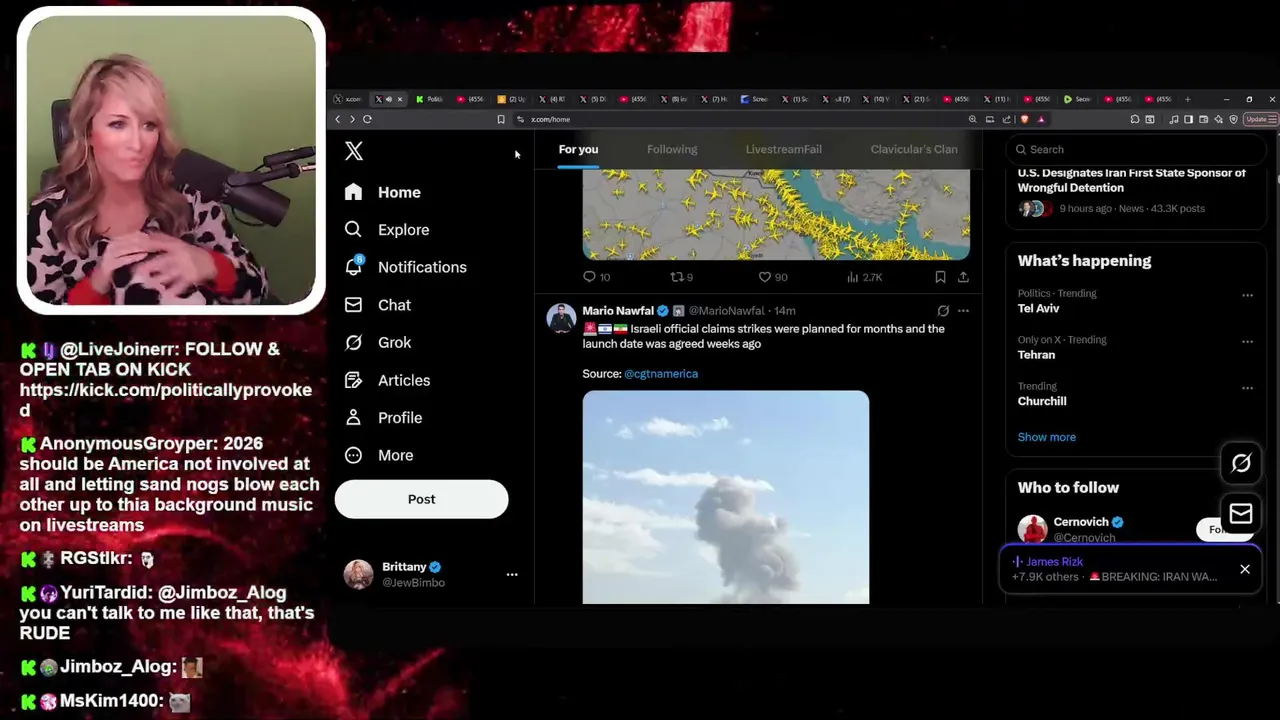Open the Cernovich profile name
1280x720 pixels.
click(1081, 522)
